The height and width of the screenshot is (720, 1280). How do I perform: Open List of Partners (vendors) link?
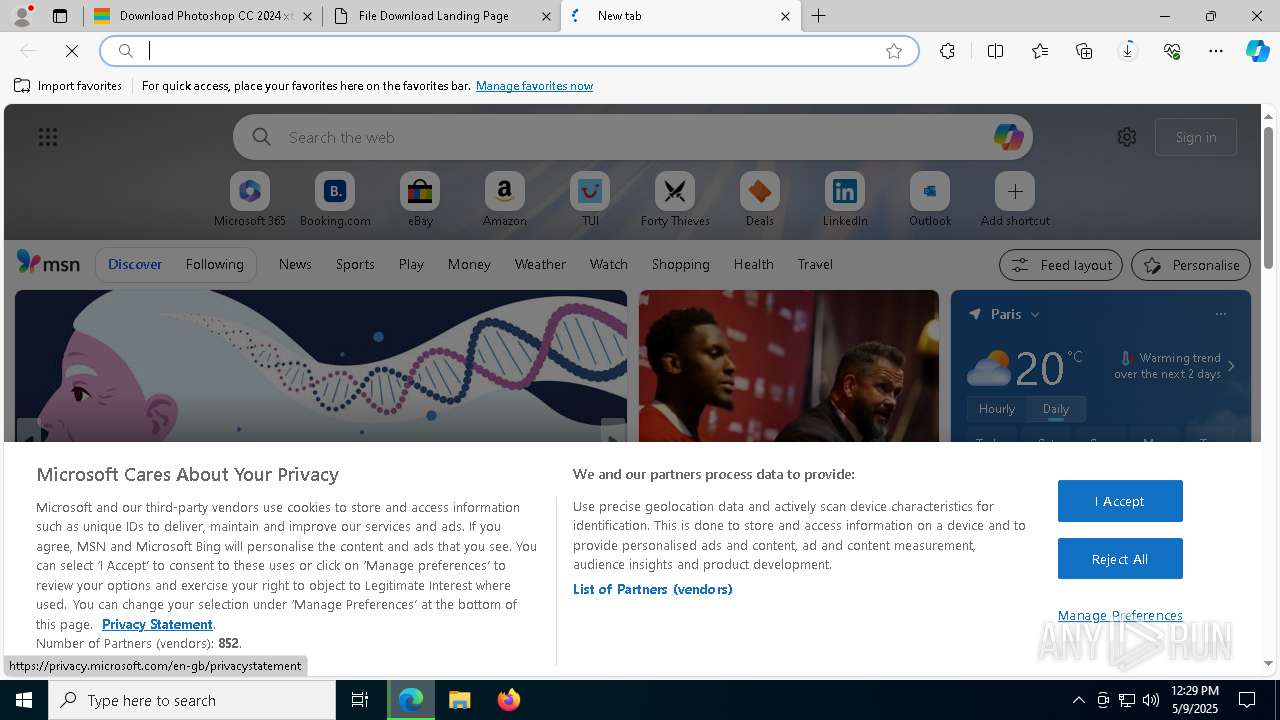tap(653, 589)
